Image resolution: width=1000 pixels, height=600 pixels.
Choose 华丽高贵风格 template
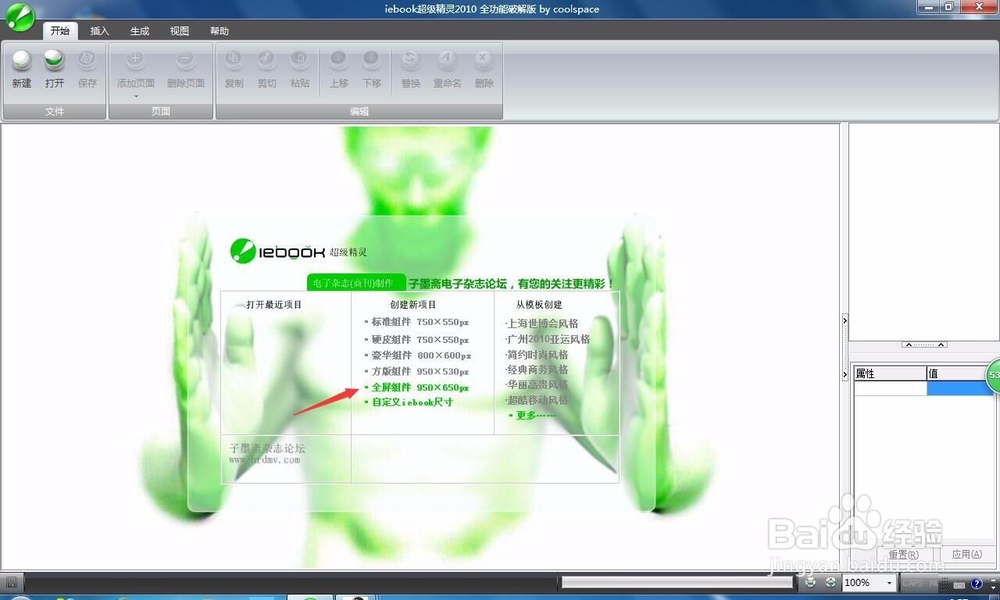point(537,384)
